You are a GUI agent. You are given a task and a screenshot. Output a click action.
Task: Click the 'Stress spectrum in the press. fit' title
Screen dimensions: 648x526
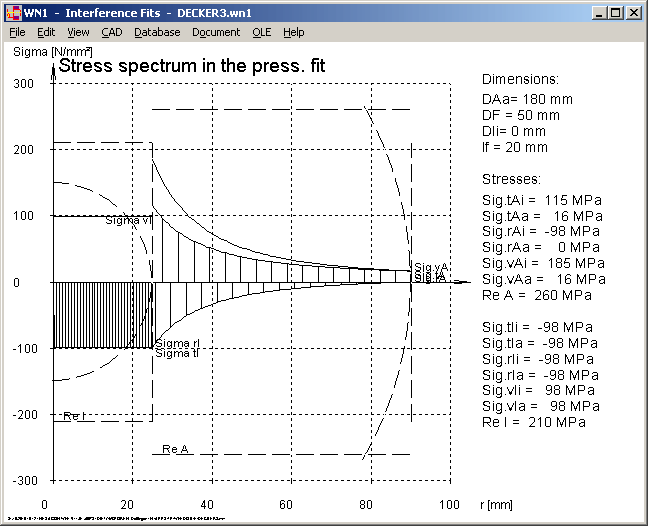(192, 66)
